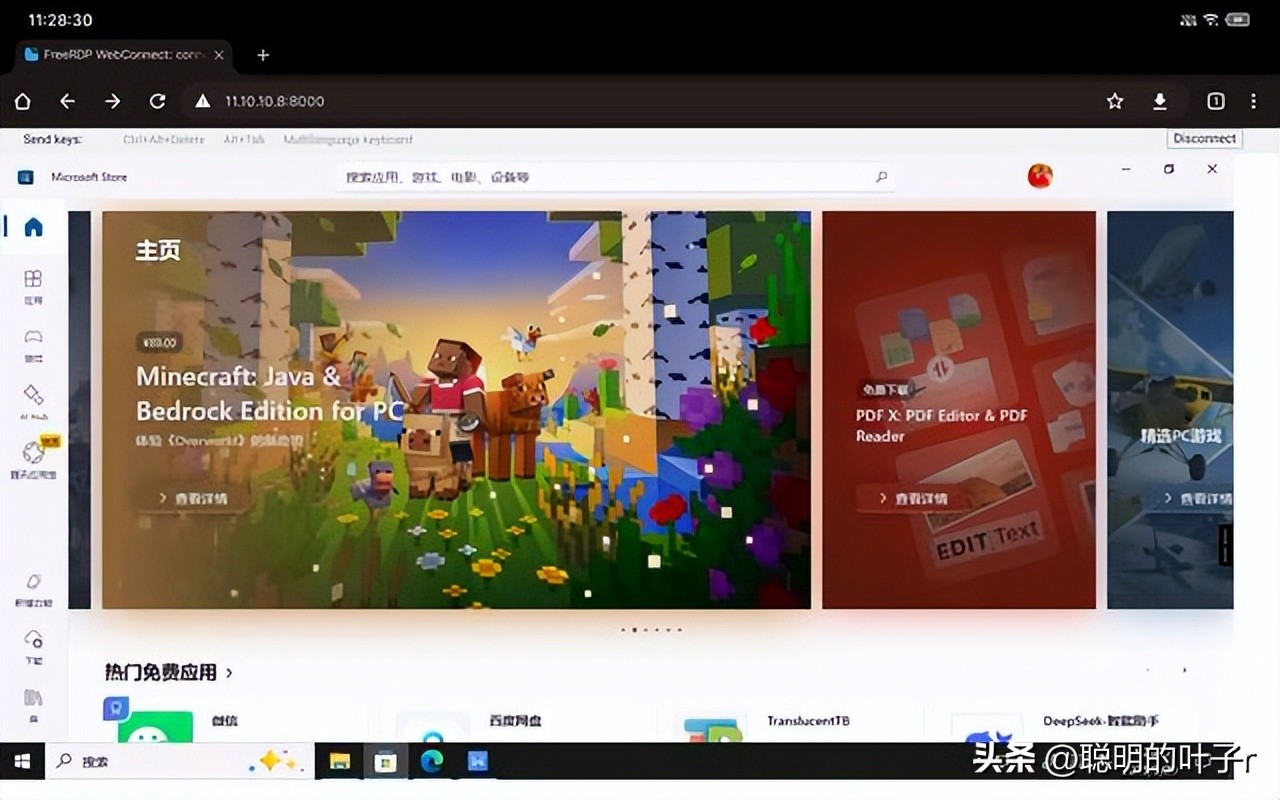The image size is (1280, 800).
Task: Open the Home tab in Microsoft Store sidebar
Action: pyautogui.click(x=33, y=227)
